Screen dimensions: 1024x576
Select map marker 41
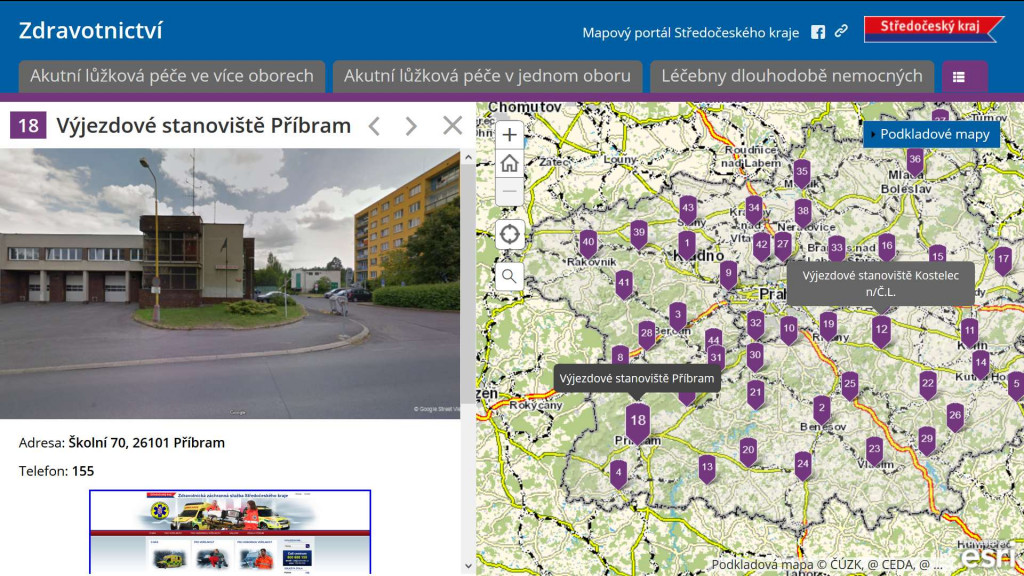(x=624, y=285)
